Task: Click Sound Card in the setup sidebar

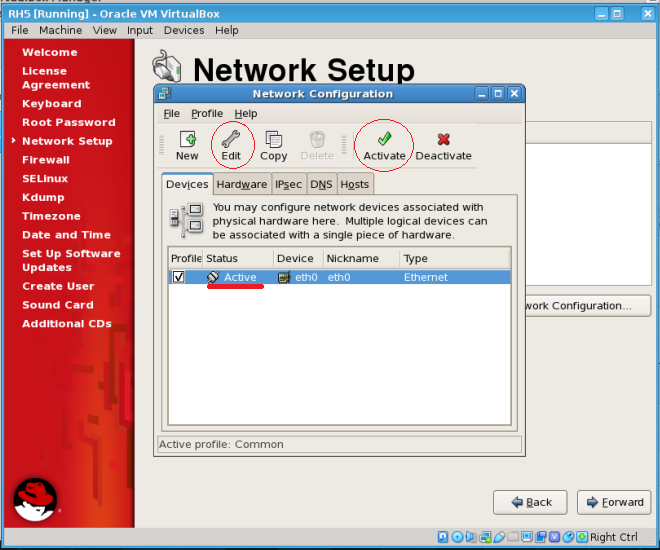Action: [x=58, y=305]
